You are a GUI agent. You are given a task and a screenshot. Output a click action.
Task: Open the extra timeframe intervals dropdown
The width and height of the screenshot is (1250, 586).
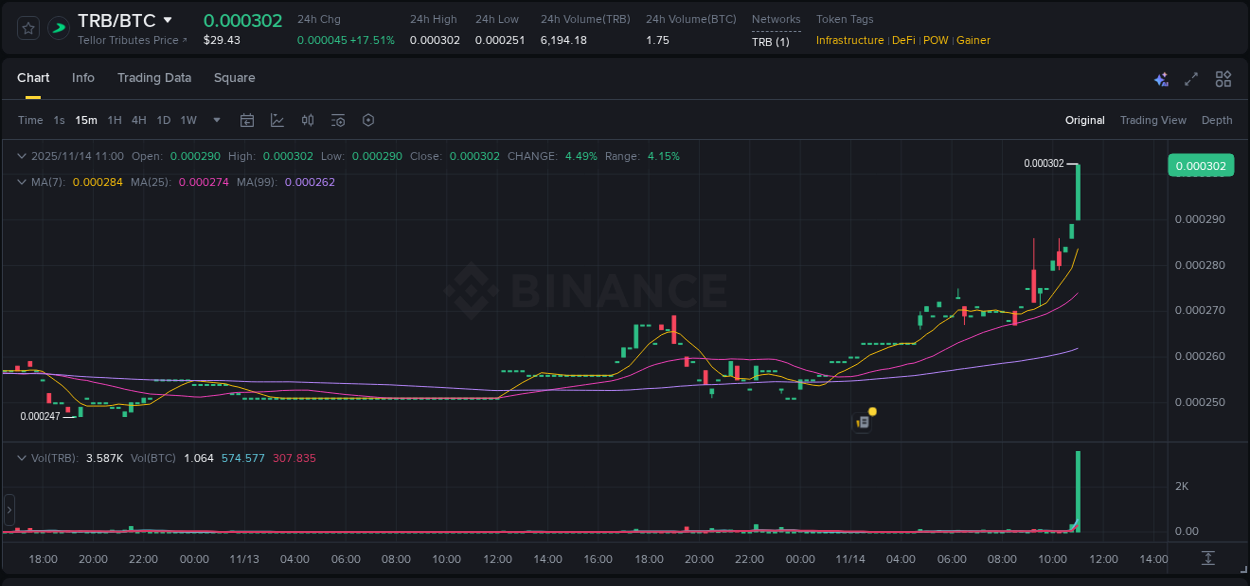coord(215,120)
